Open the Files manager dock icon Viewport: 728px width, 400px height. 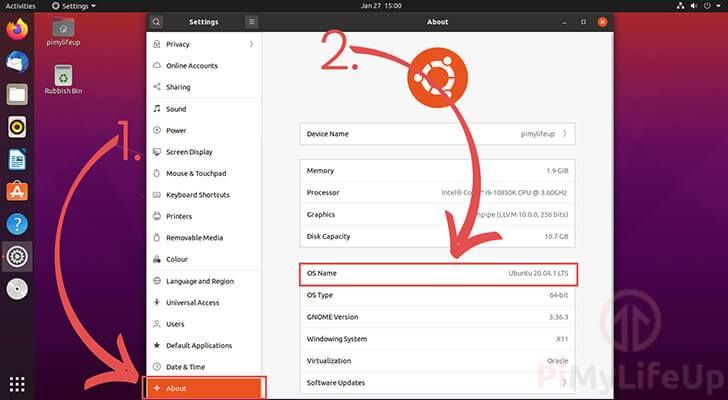point(17,95)
